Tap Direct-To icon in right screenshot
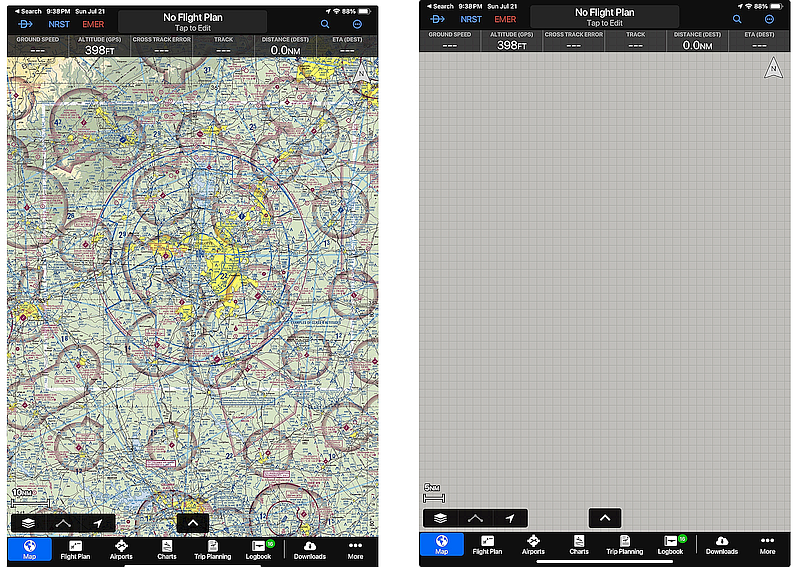800x567 pixels. (437, 19)
